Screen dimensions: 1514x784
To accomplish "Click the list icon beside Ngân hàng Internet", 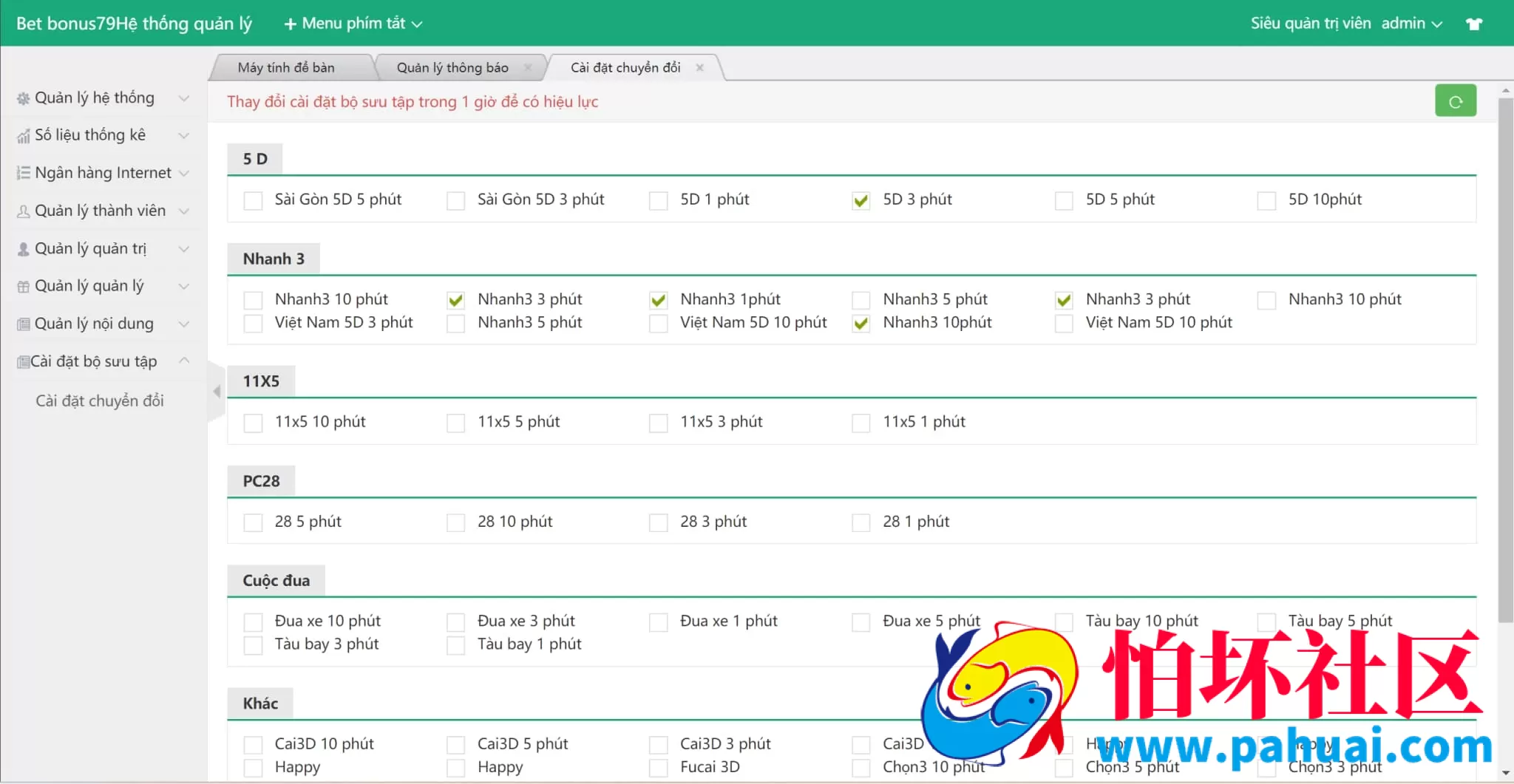I will point(23,173).
